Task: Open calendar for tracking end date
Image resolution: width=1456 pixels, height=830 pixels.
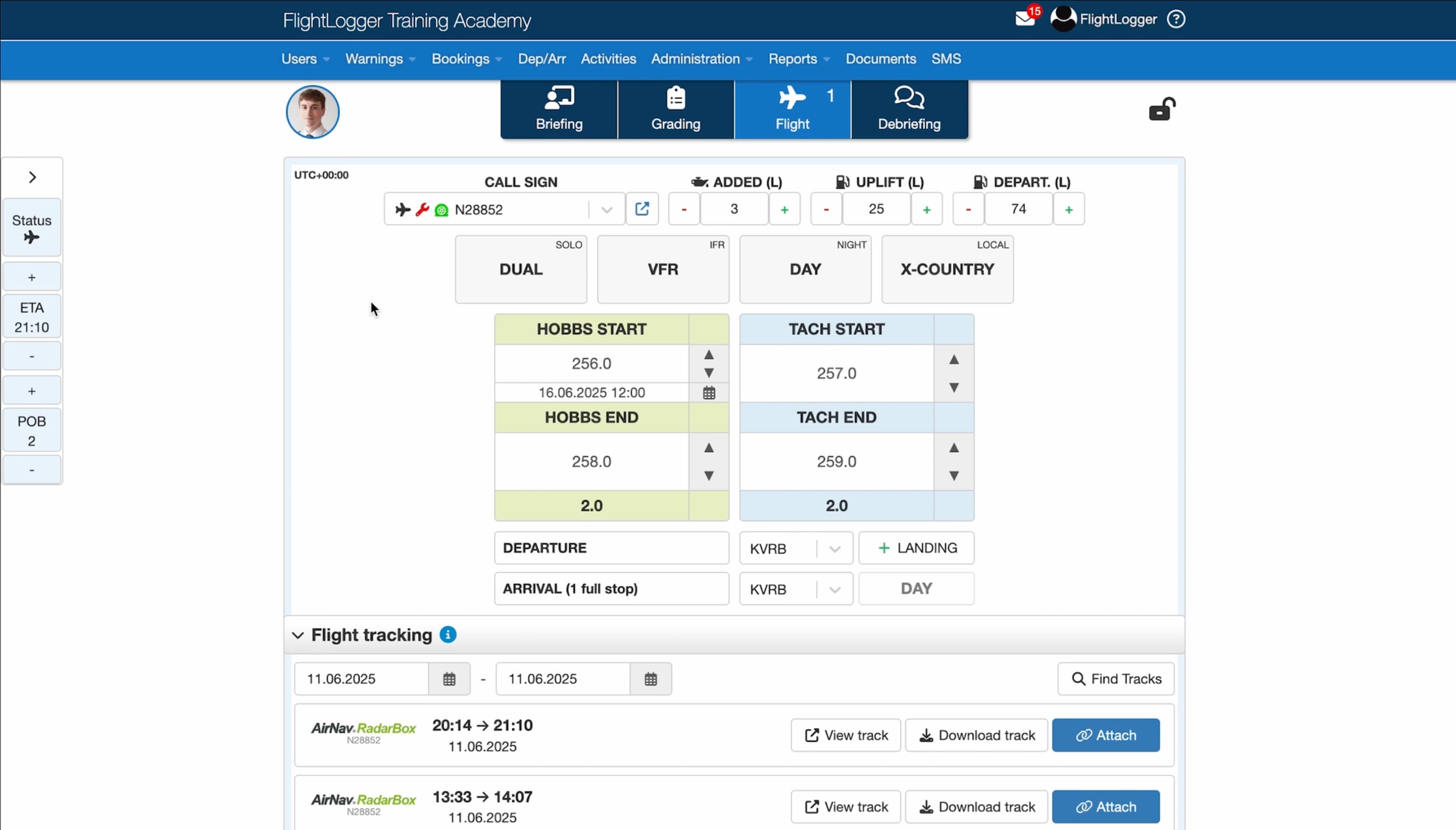Action: (x=650, y=679)
